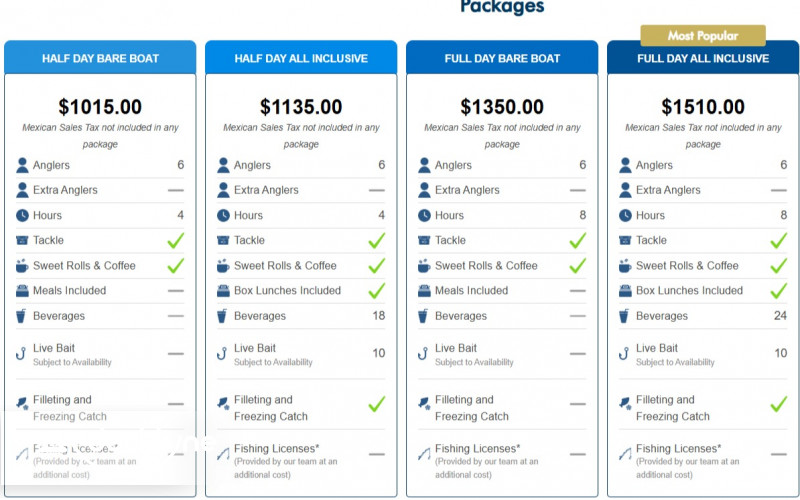Click the coffee cup icon in Full Day All Inclusive
Image resolution: width=800 pixels, height=500 pixels.
click(626, 266)
